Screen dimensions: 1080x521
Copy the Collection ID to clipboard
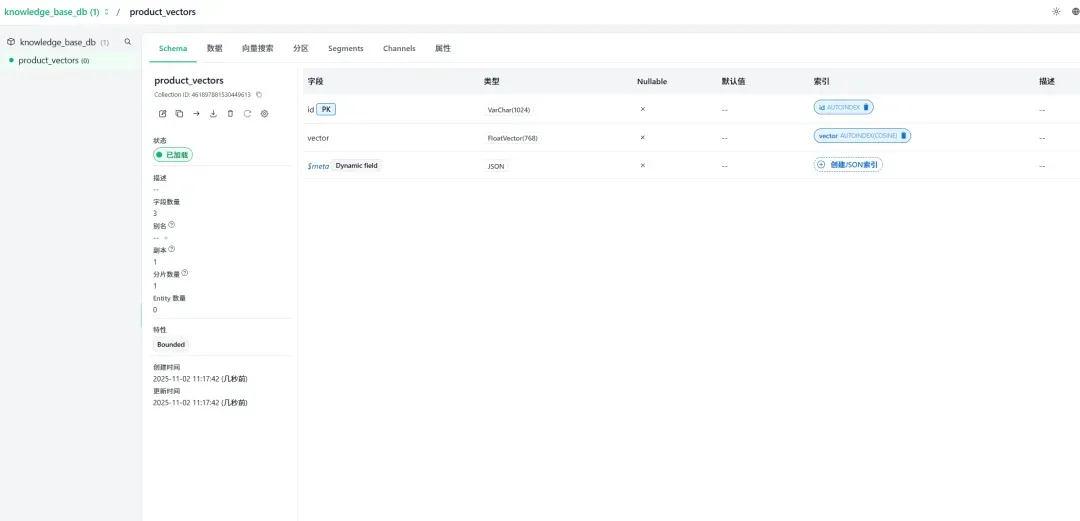click(x=259, y=95)
